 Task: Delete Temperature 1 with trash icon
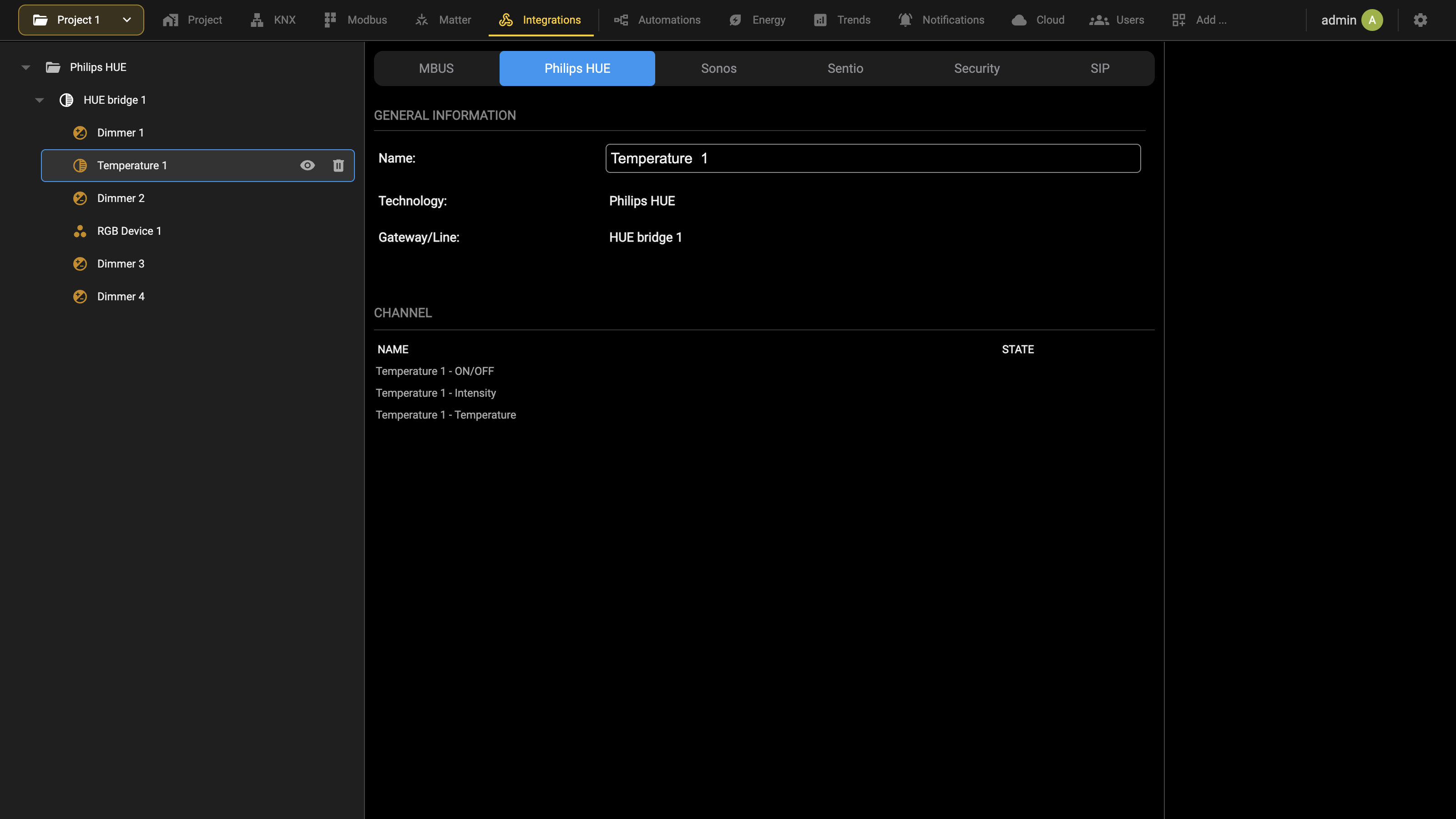[338, 165]
